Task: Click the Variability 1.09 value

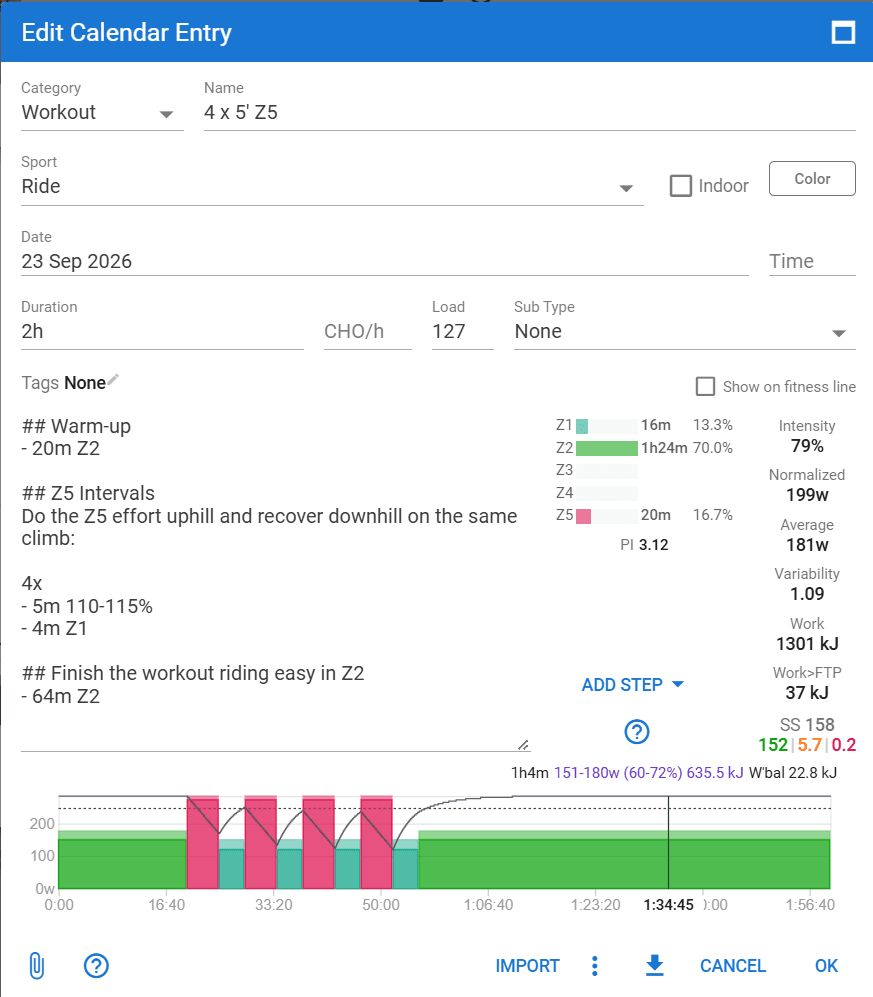Action: (807, 593)
